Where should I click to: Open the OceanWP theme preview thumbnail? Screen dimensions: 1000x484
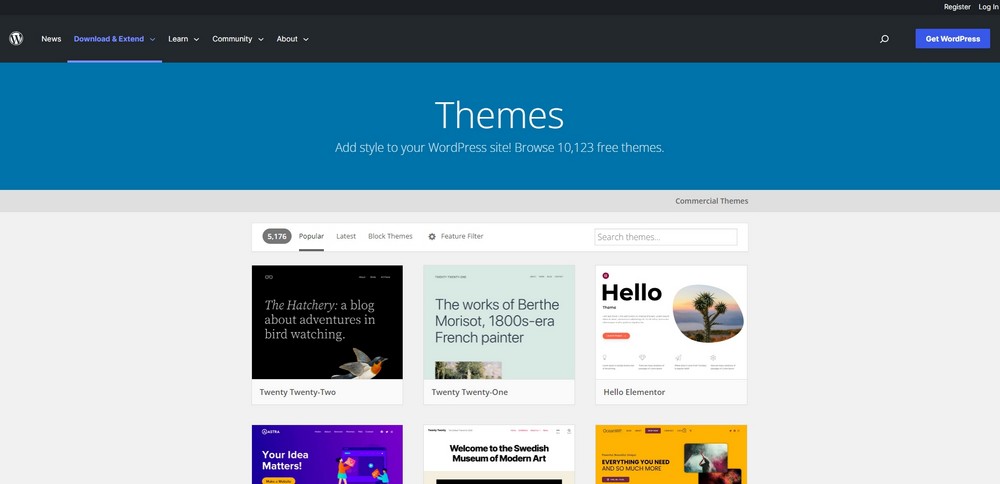click(x=671, y=454)
